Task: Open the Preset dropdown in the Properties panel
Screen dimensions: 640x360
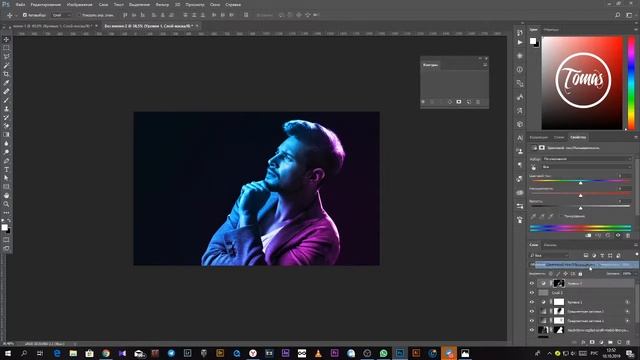Action: tap(587, 159)
